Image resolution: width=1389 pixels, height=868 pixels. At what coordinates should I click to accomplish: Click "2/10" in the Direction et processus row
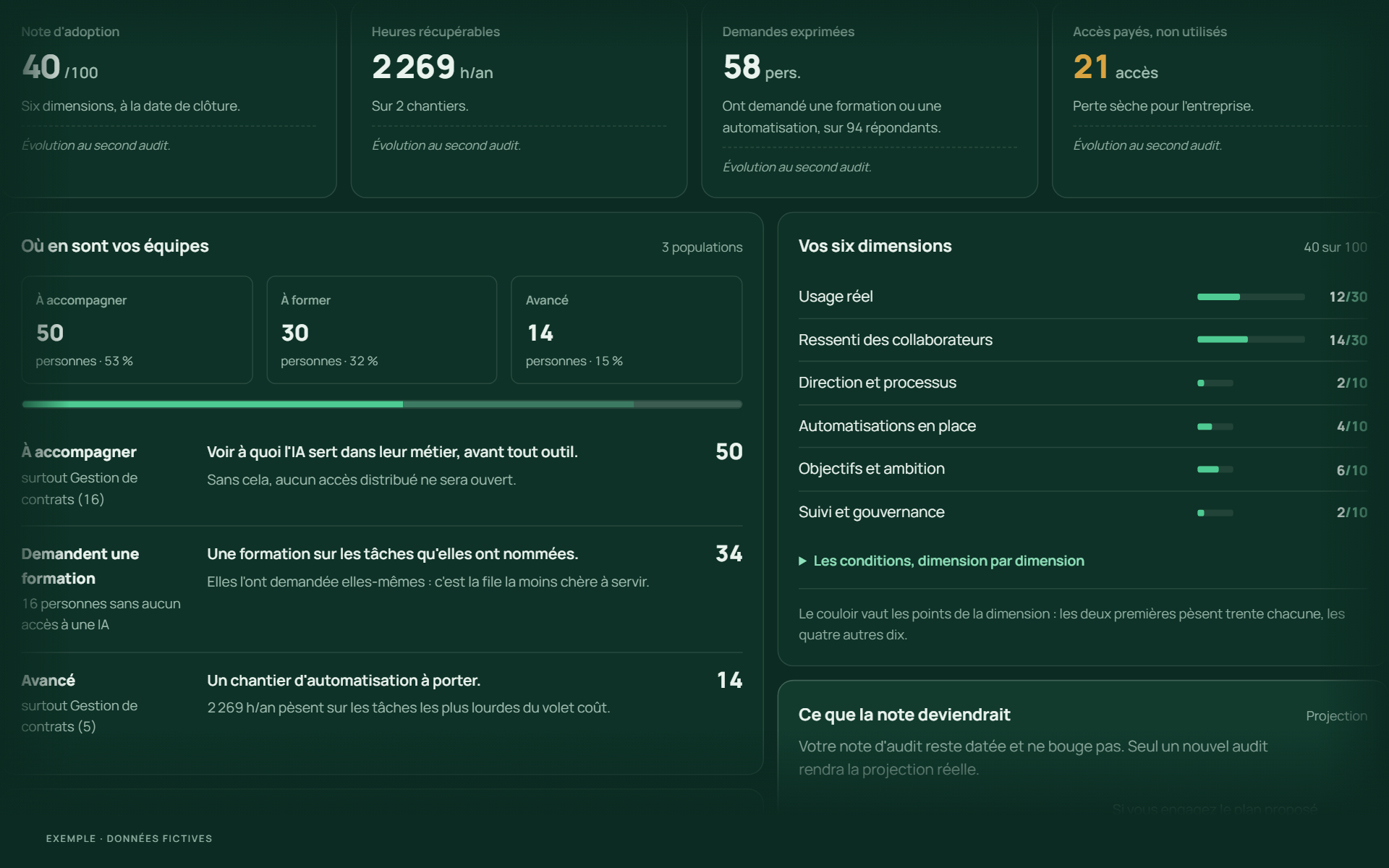coord(1352,383)
